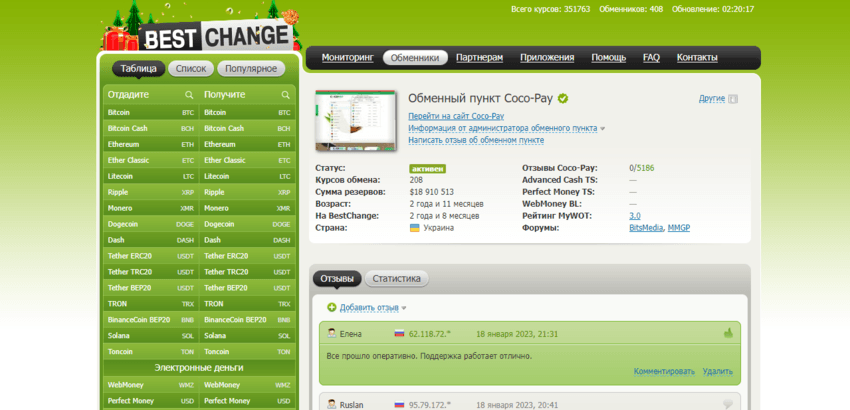Select the Отзывы tab
Image resolution: width=850 pixels, height=410 pixels.
[x=337, y=279]
